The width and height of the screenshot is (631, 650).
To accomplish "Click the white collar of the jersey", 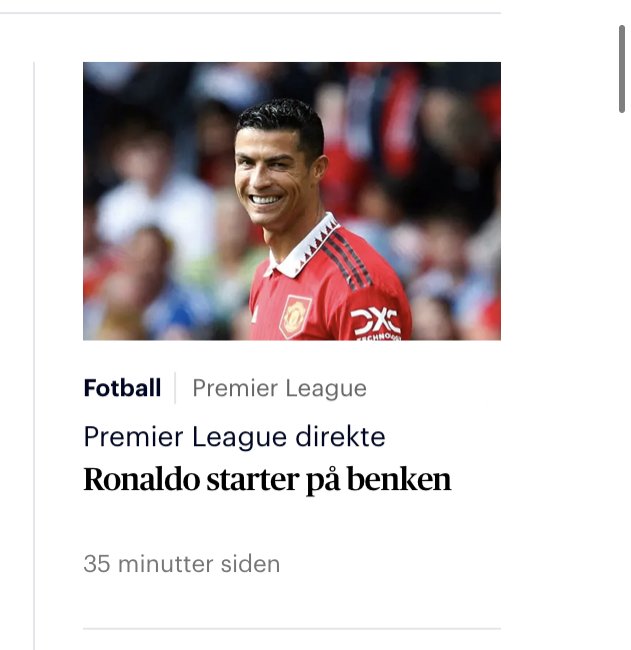I will click(303, 245).
